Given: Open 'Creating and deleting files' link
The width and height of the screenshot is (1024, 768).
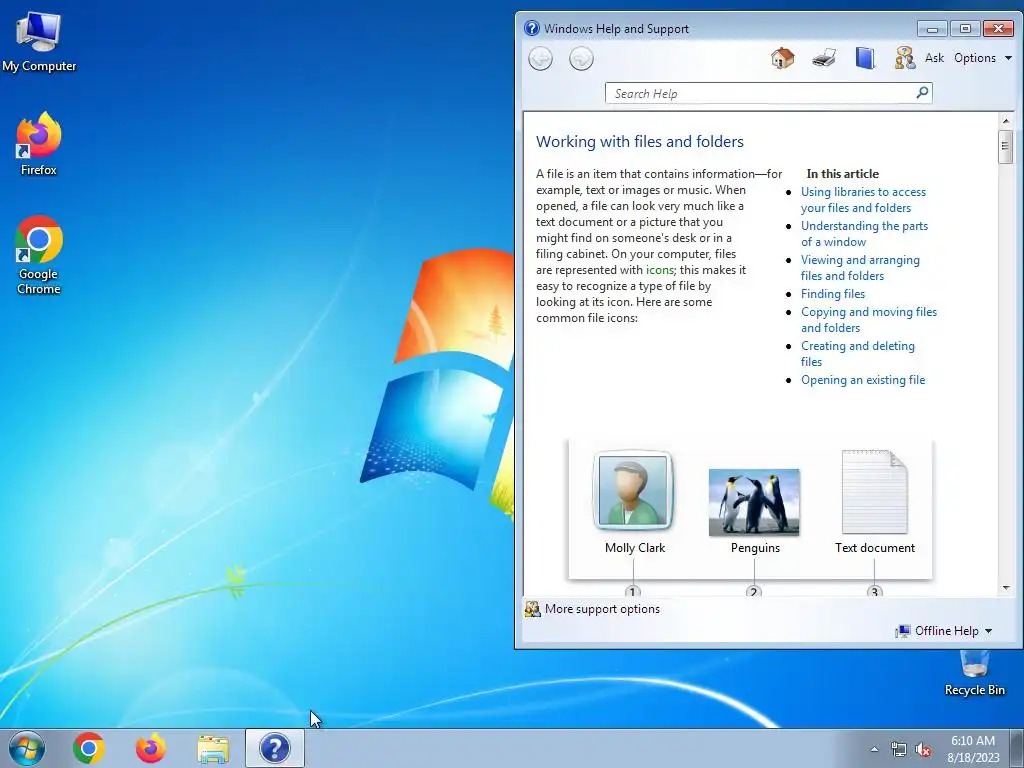Looking at the screenshot, I should (857, 354).
